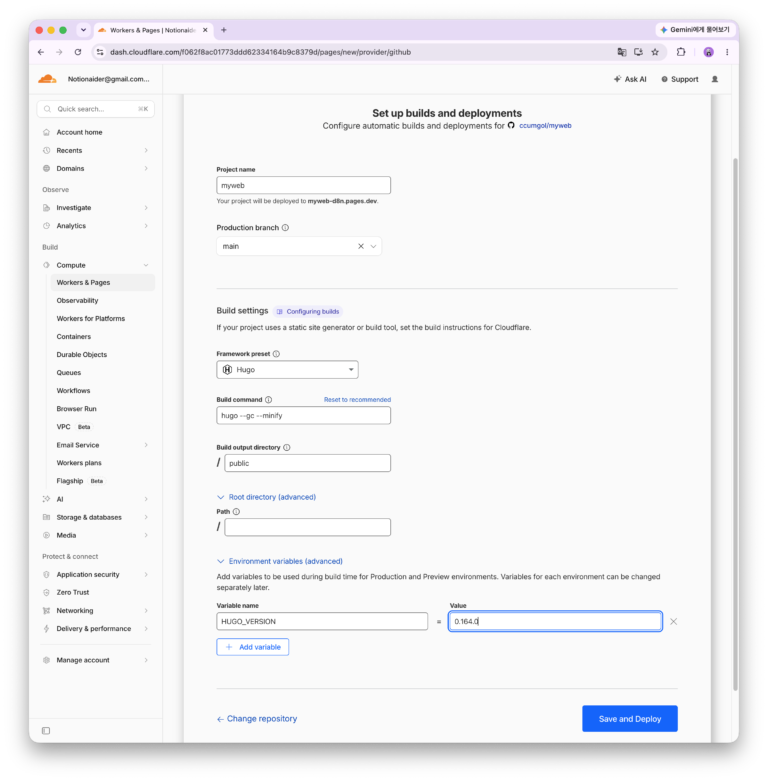Show info for Production branch
The image size is (768, 781).
(x=285, y=228)
